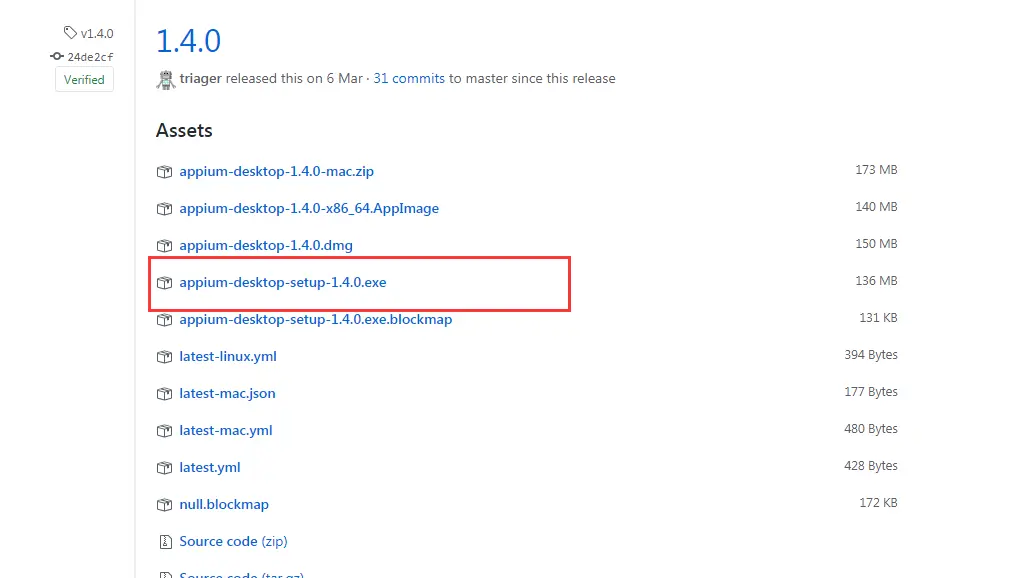View the 31 commits since release
This screenshot has width=1016, height=578.
point(409,78)
